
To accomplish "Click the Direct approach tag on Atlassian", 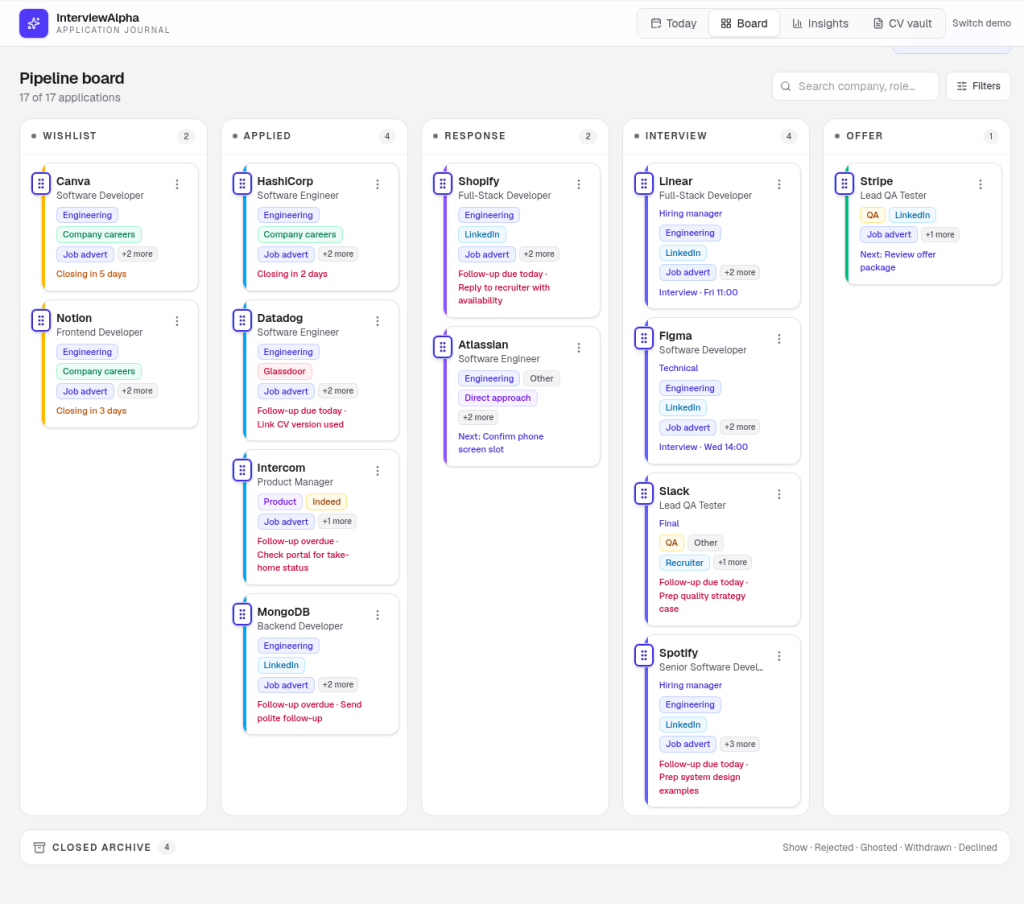I will [498, 398].
